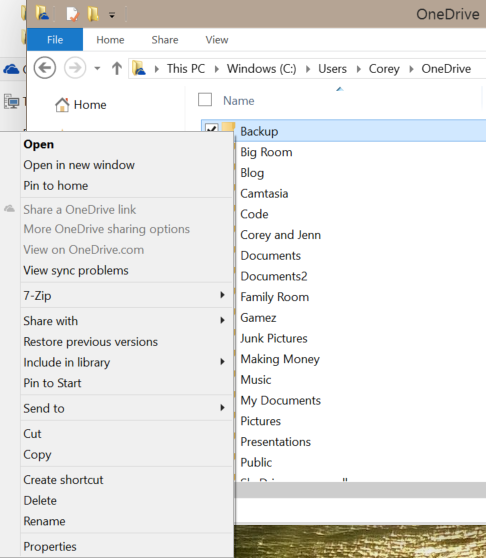
Task: Expand chevron after Users in path
Action: point(359,69)
